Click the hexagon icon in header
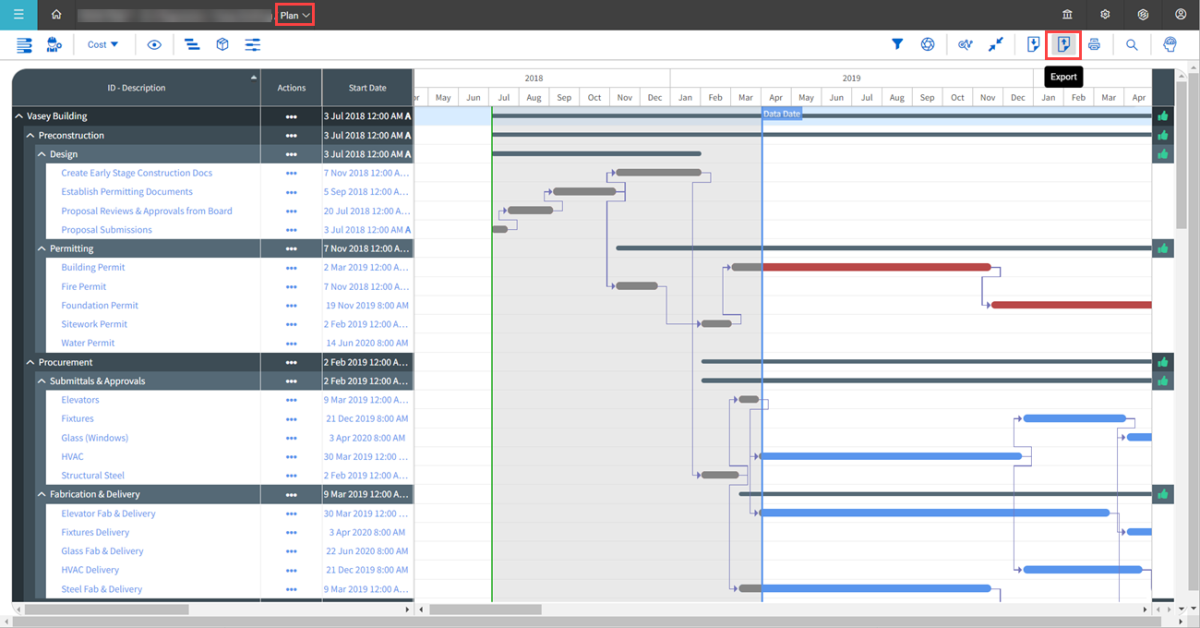 1143,15
